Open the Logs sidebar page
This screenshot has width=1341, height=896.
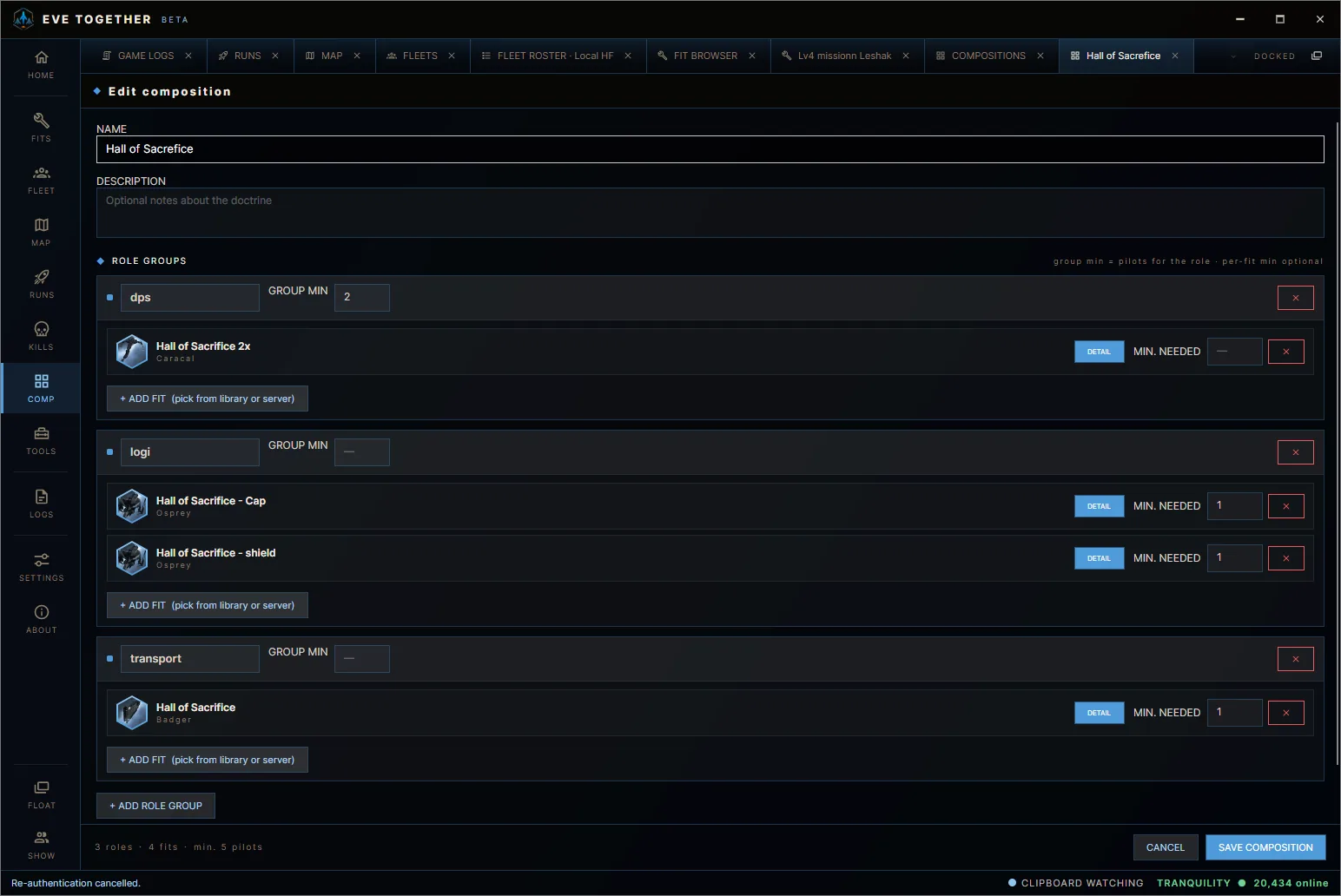pyautogui.click(x=41, y=504)
